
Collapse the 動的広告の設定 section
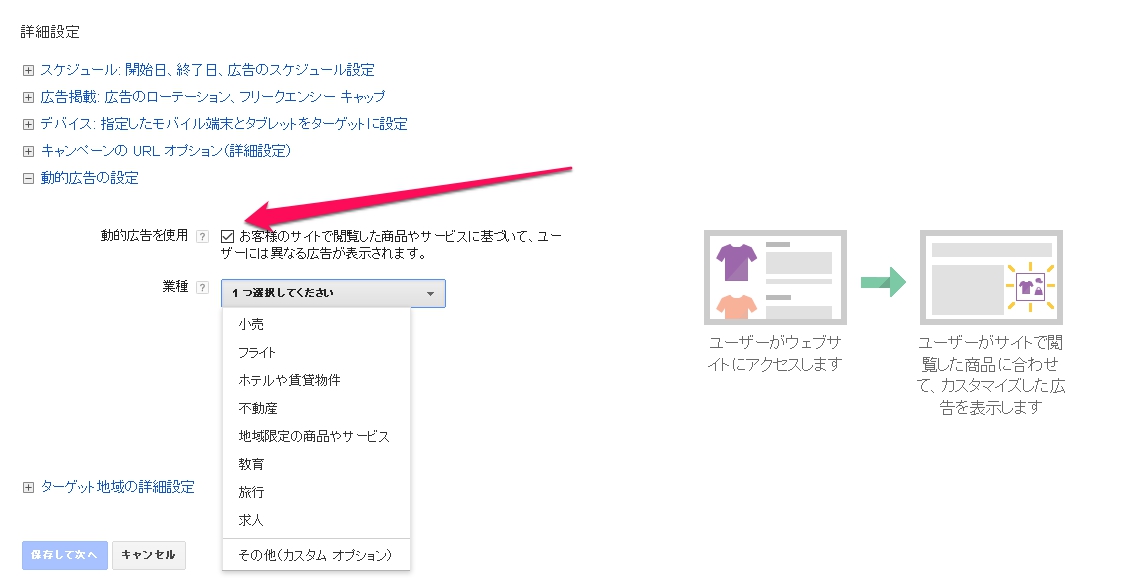pos(29,179)
